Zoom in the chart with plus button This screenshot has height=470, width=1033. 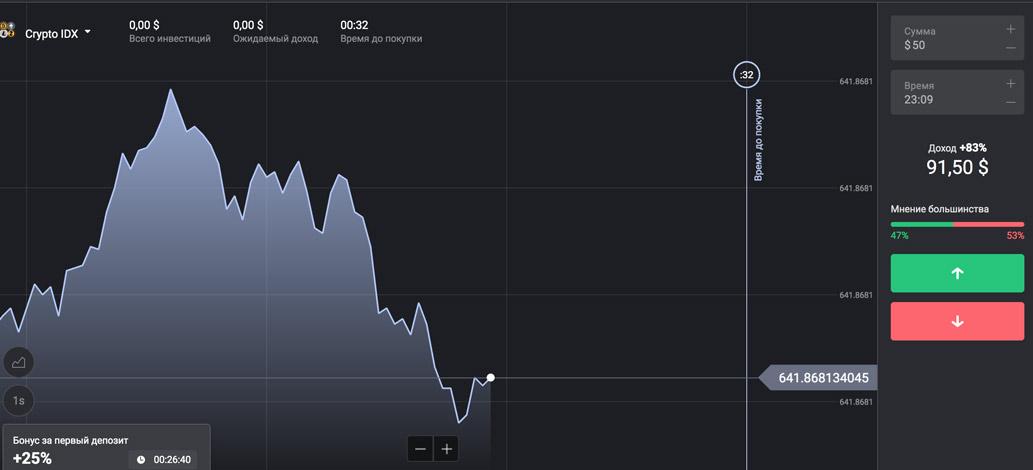click(447, 450)
